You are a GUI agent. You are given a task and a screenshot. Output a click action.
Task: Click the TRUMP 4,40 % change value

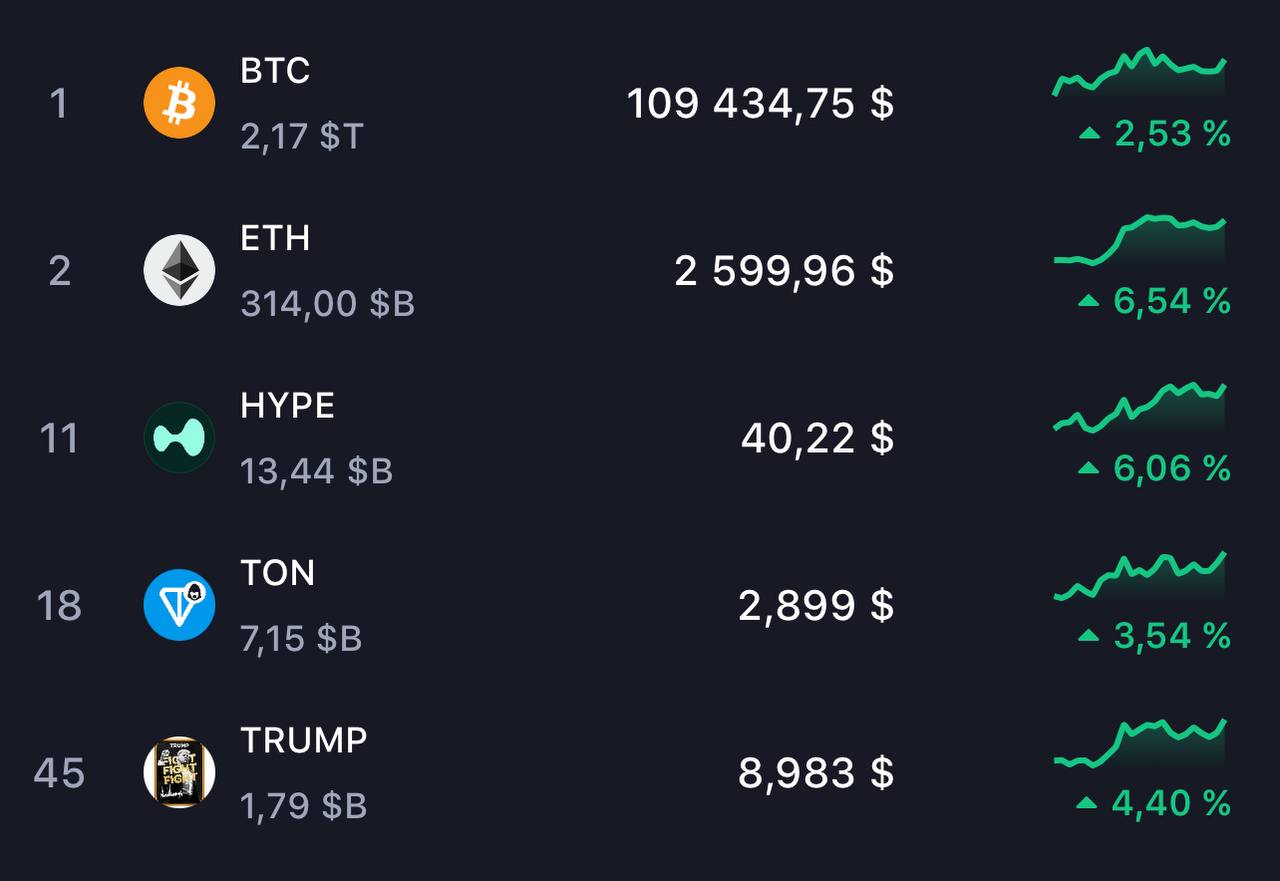pos(1171,803)
